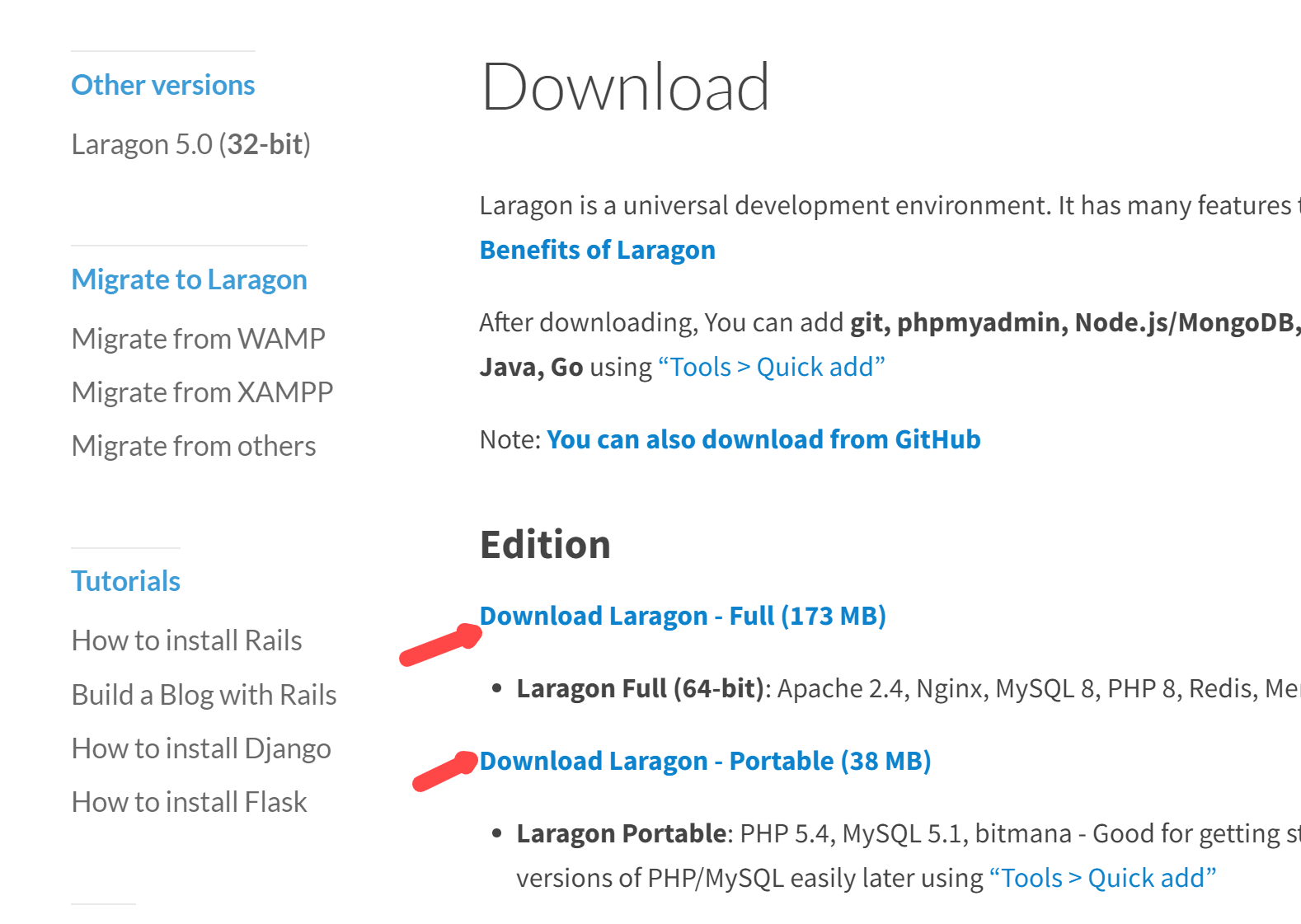This screenshot has height=924, width=1301.
Task: Open the Other versions section link
Action: [162, 85]
